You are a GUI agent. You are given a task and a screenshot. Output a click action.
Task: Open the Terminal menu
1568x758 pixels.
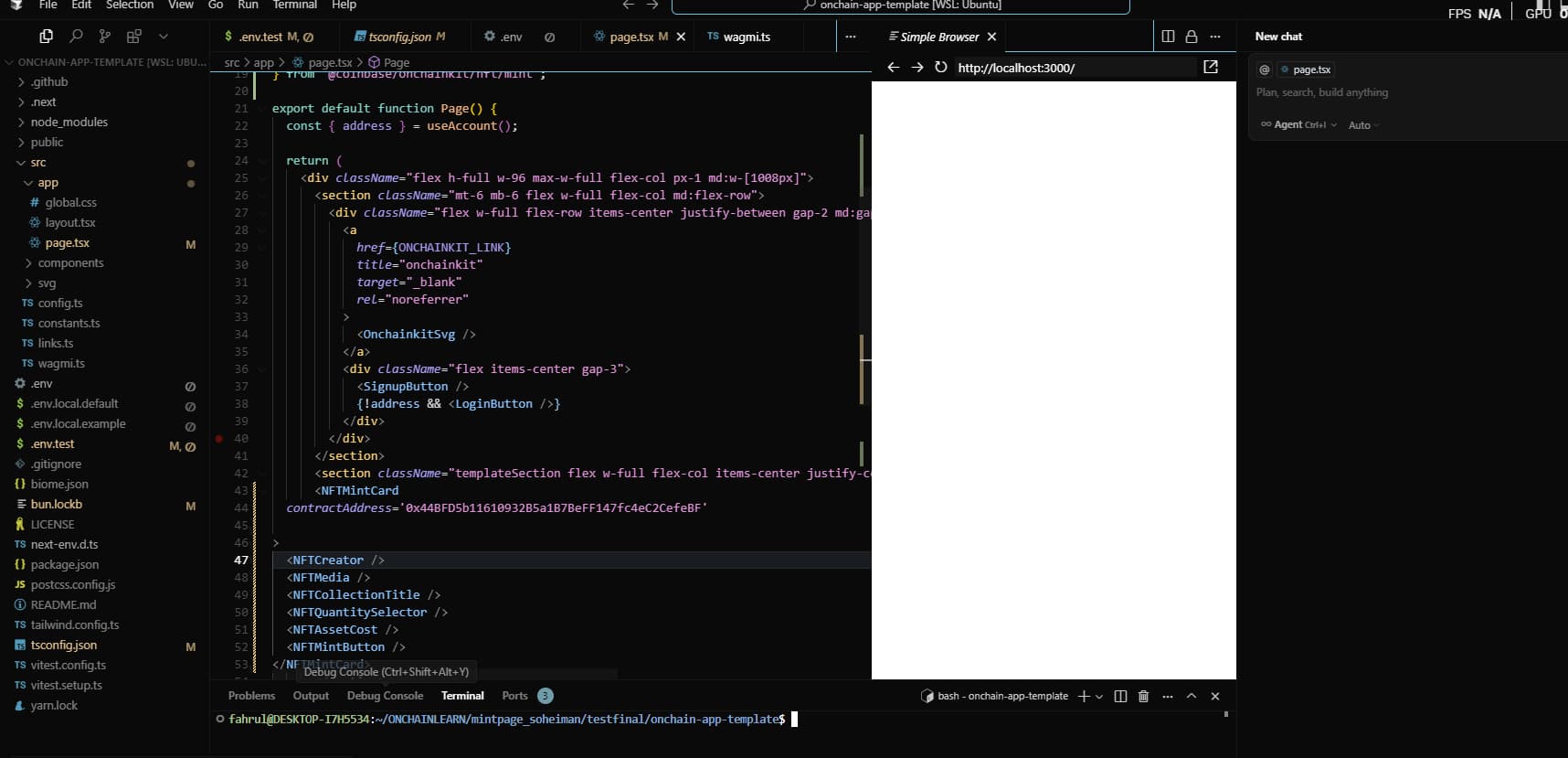click(x=294, y=5)
